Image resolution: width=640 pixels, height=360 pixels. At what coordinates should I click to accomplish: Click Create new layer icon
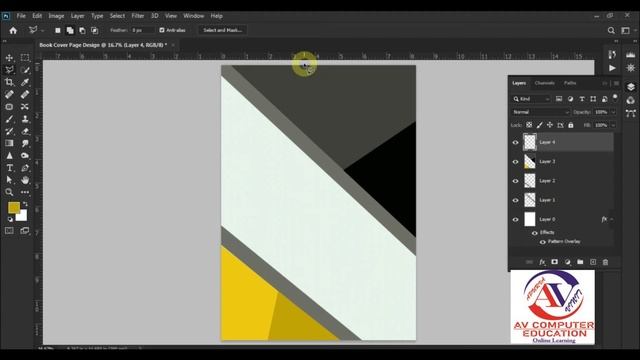click(593, 262)
